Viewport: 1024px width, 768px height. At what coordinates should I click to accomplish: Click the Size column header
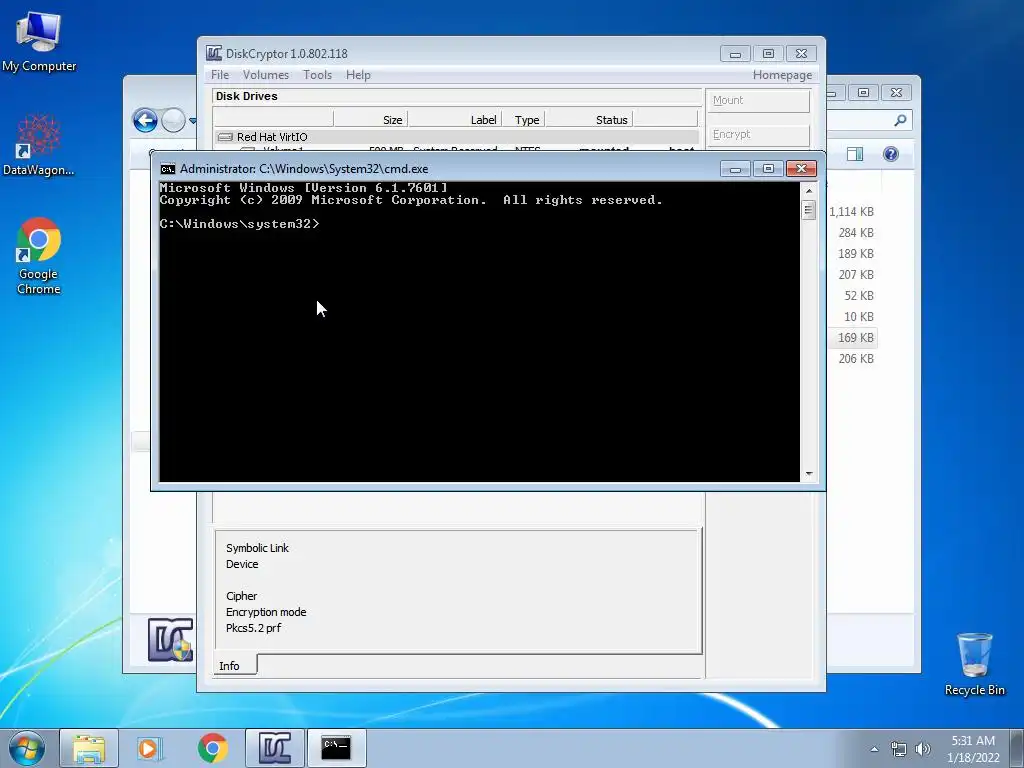370,120
